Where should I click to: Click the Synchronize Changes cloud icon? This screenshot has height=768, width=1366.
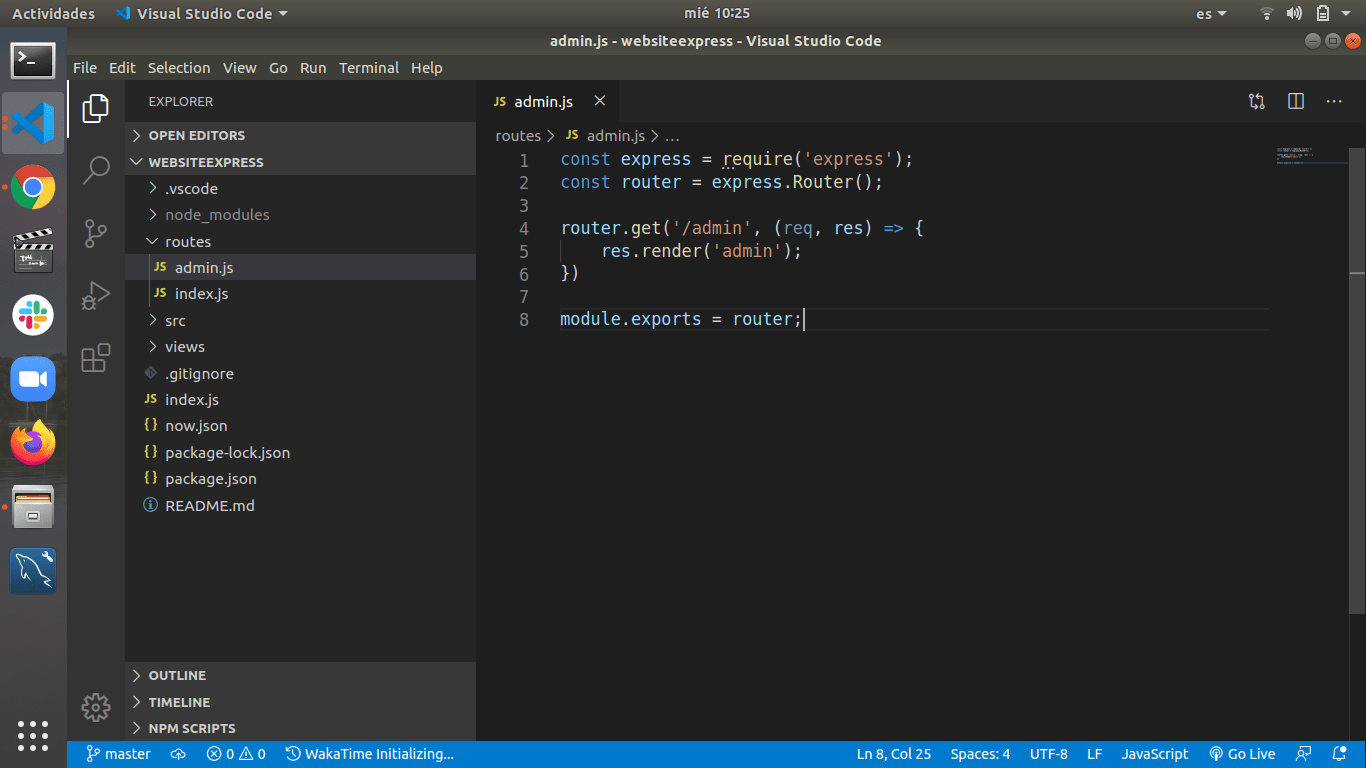[179, 754]
